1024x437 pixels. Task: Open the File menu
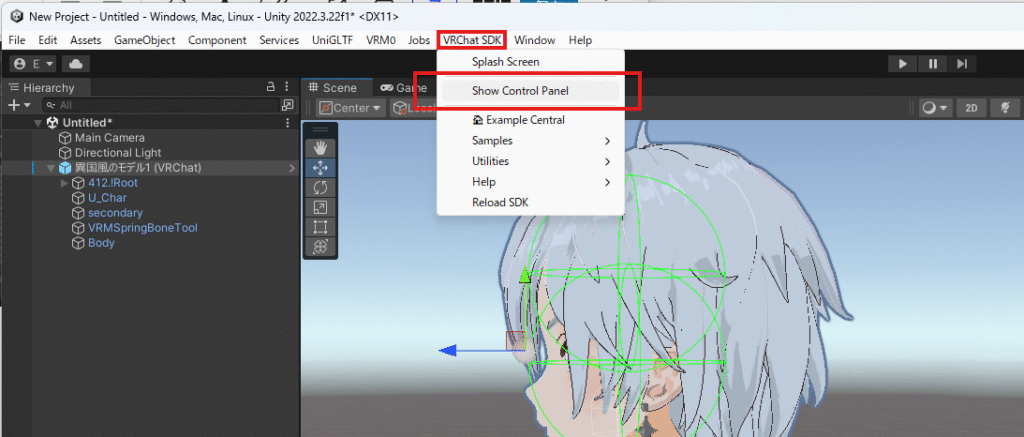17,40
